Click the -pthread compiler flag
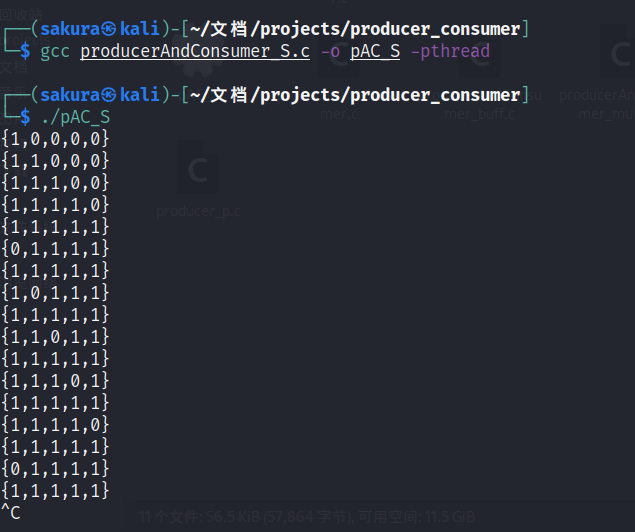This screenshot has width=635, height=532. (x=450, y=51)
